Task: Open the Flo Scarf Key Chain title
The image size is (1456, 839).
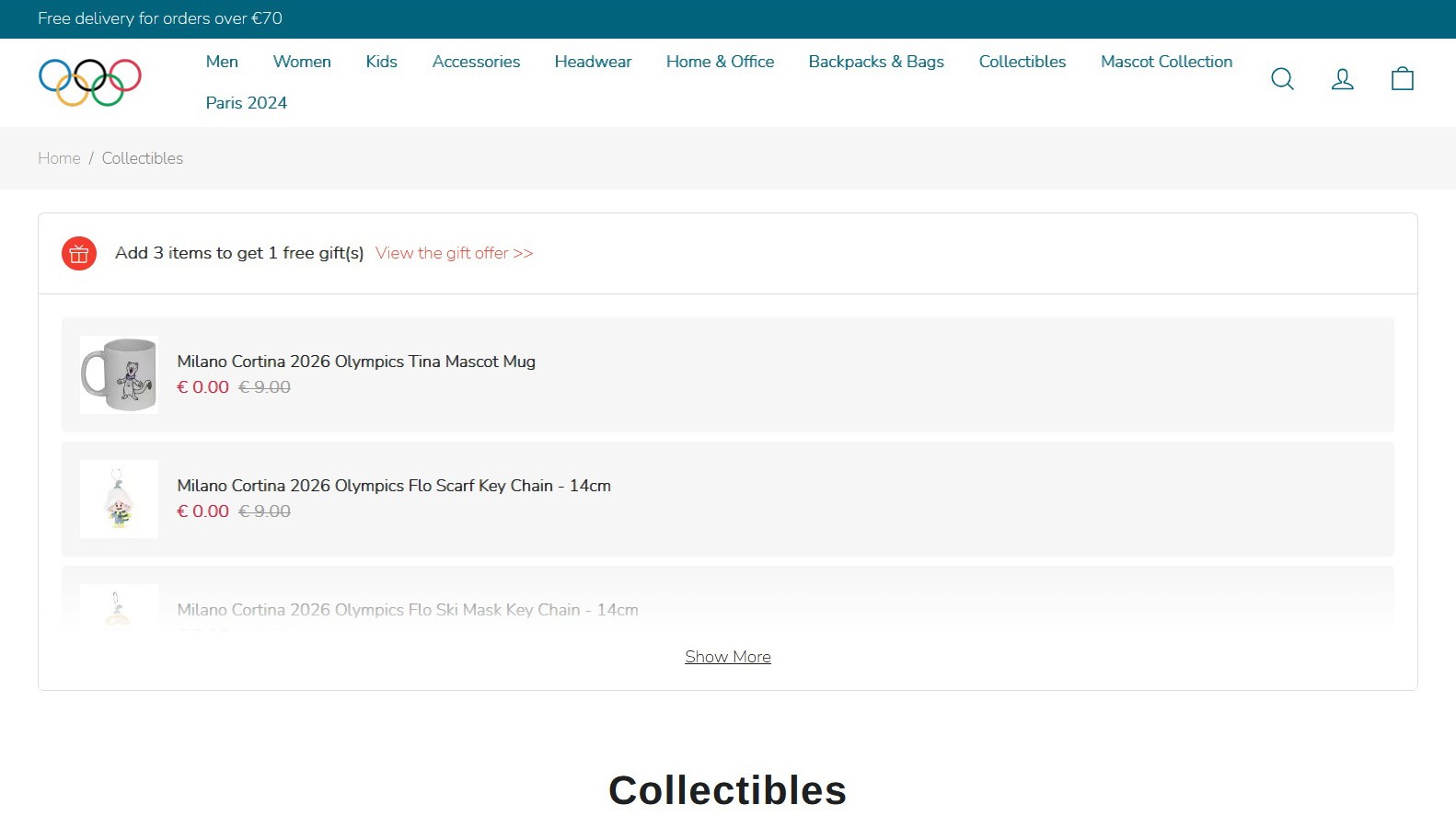Action: click(394, 486)
